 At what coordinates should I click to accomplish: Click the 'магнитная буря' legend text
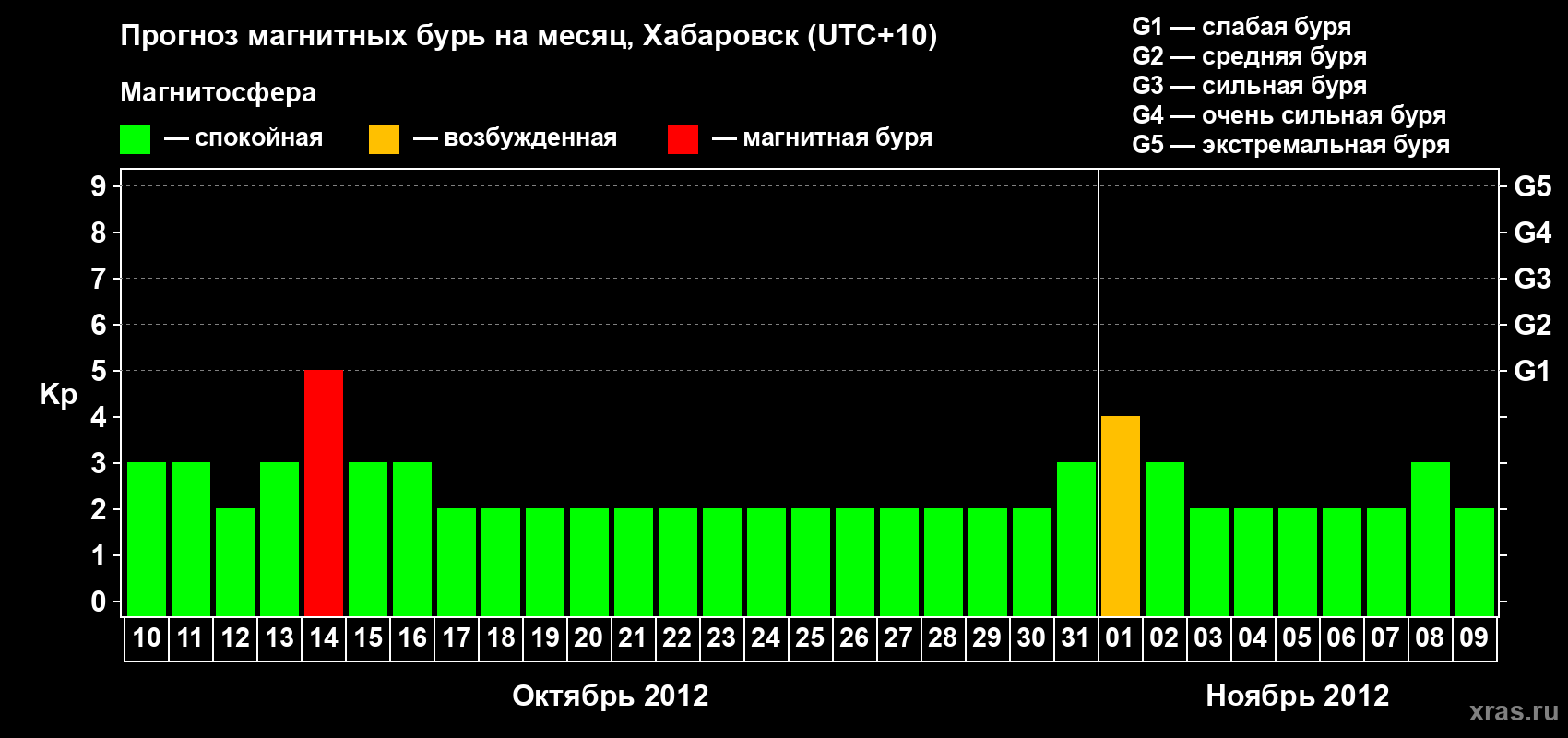[838, 138]
